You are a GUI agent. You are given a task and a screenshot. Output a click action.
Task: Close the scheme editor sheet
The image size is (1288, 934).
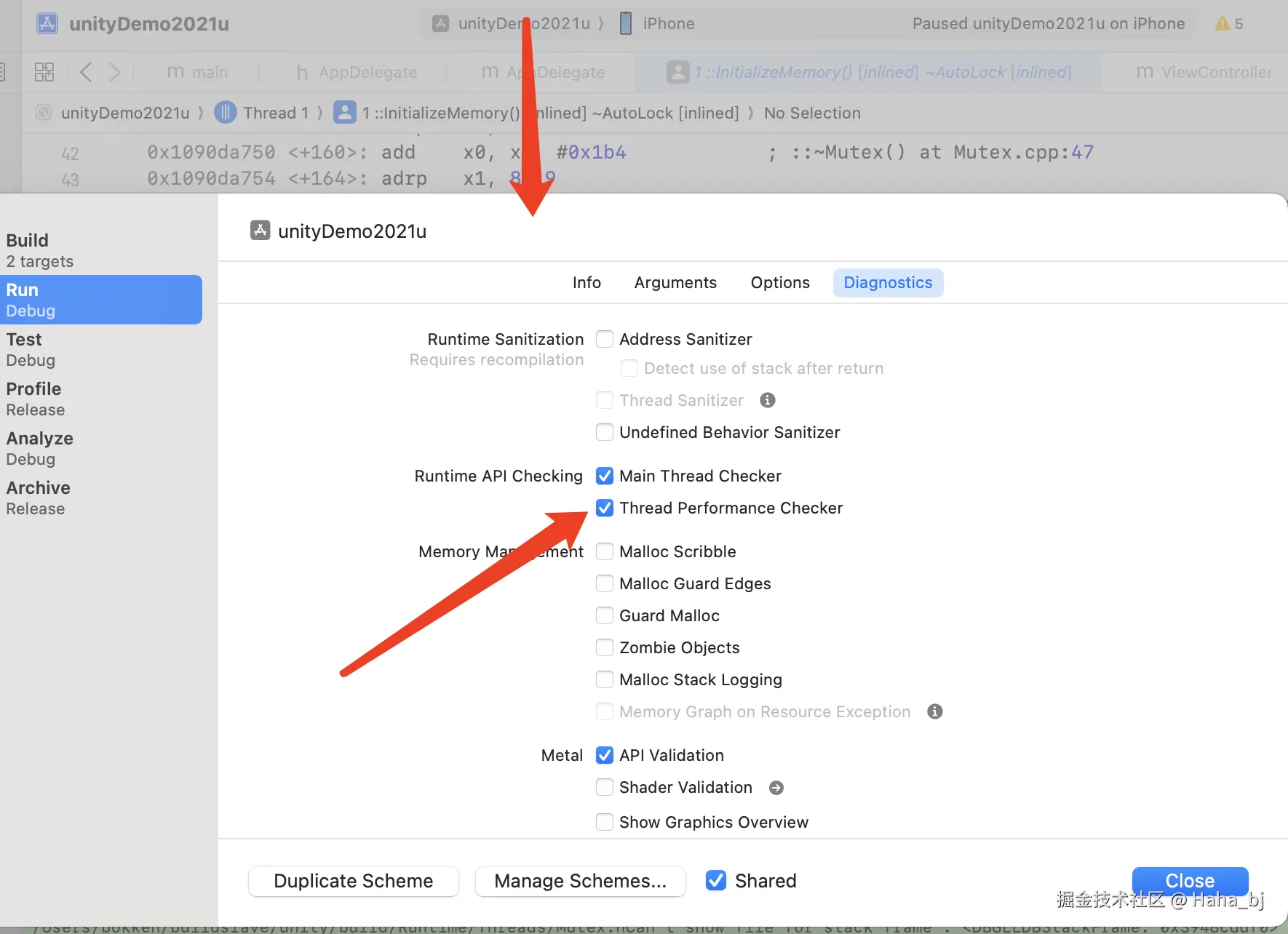click(x=1190, y=881)
